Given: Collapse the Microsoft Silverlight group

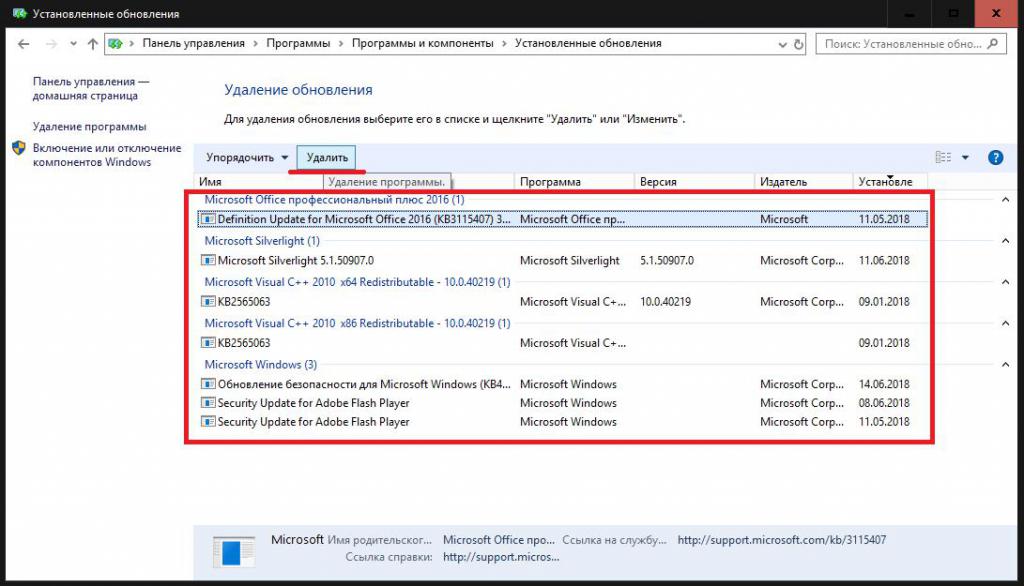Looking at the screenshot, I should point(1006,241).
